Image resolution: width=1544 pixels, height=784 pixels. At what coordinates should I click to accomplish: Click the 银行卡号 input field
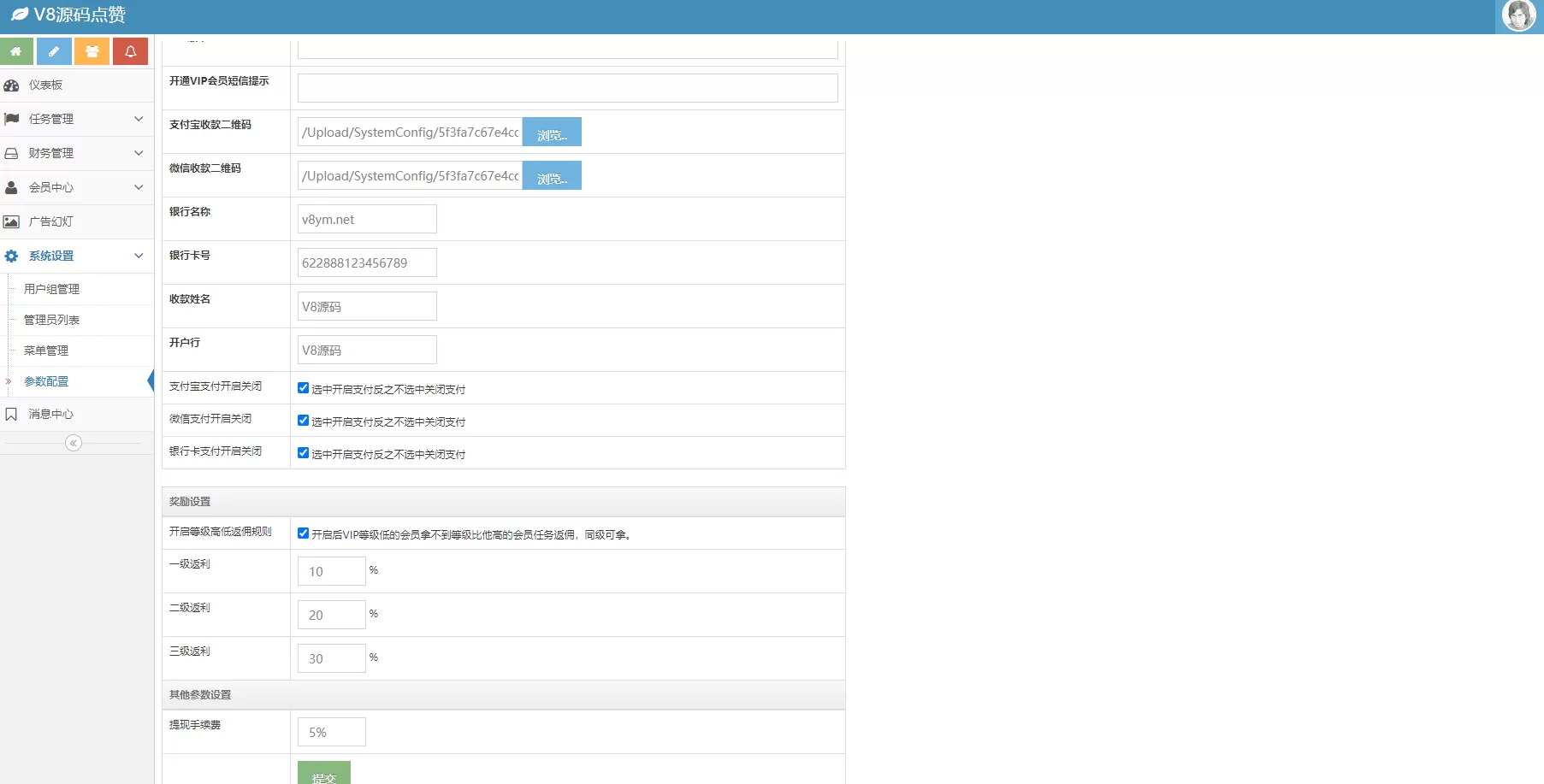tap(367, 263)
